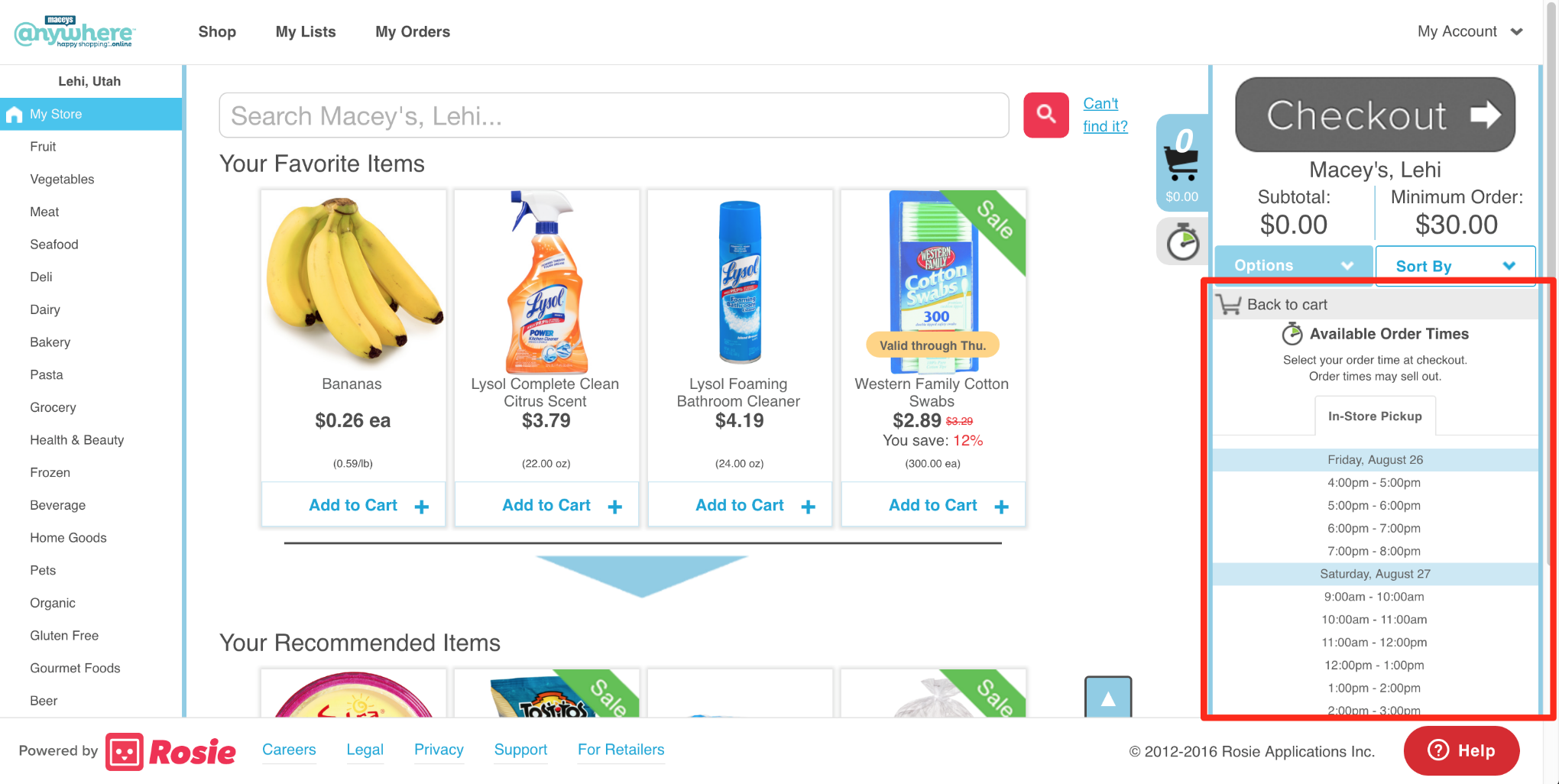The height and width of the screenshot is (784, 1559).
Task: Click the Can't find it? link
Action: tap(1105, 115)
